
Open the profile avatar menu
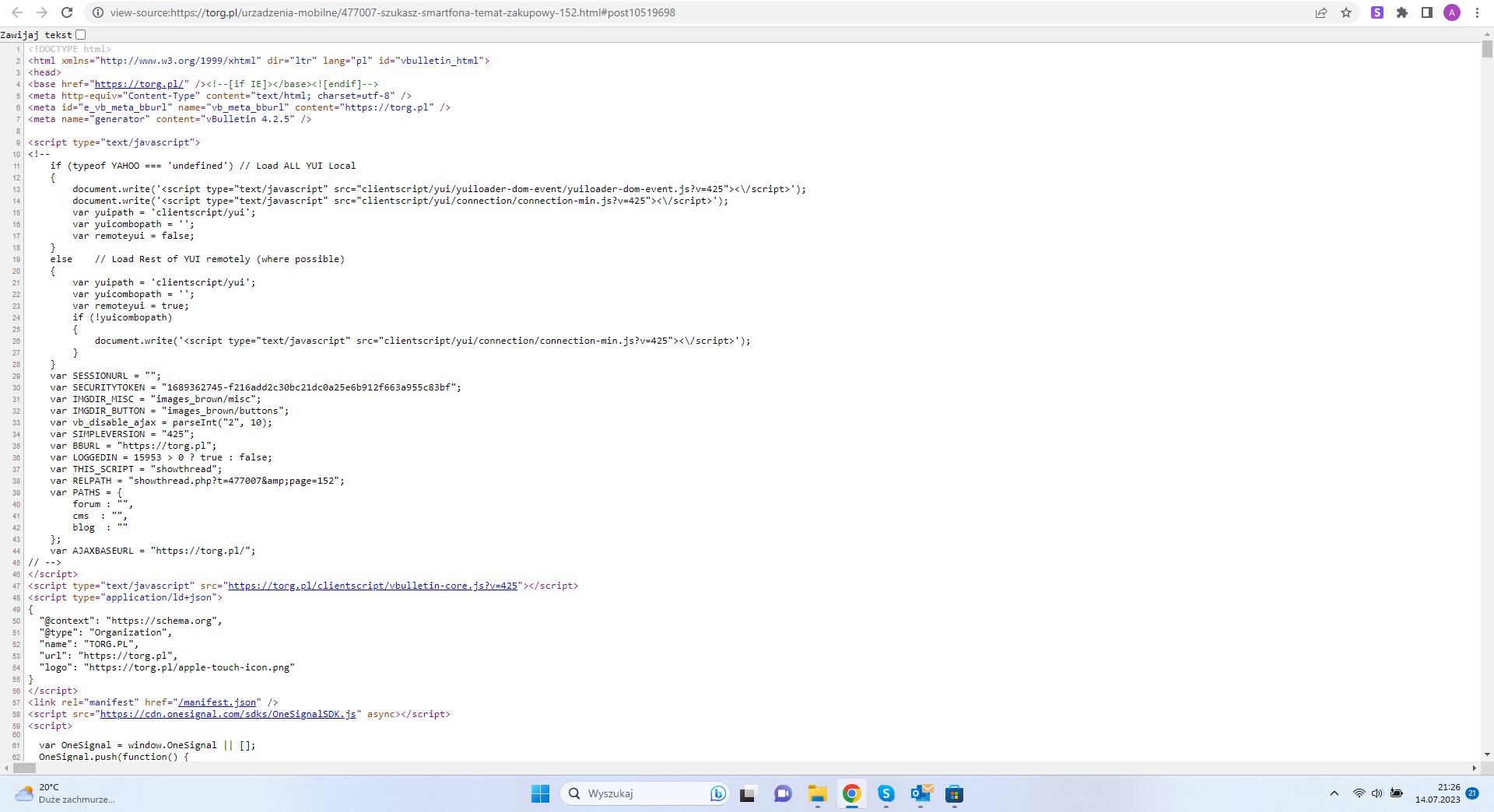(1452, 12)
